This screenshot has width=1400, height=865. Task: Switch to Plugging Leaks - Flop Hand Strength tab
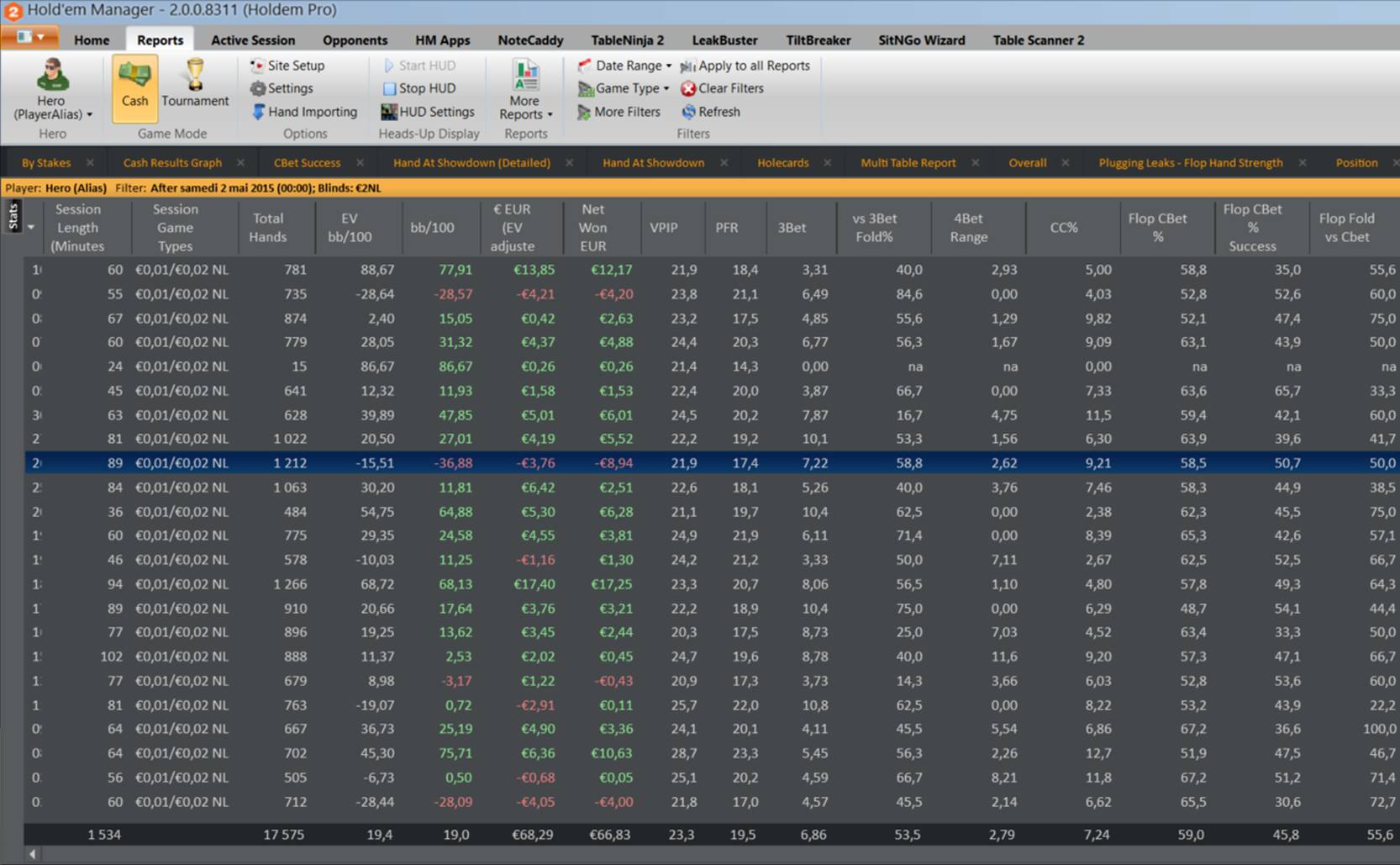[x=1191, y=163]
